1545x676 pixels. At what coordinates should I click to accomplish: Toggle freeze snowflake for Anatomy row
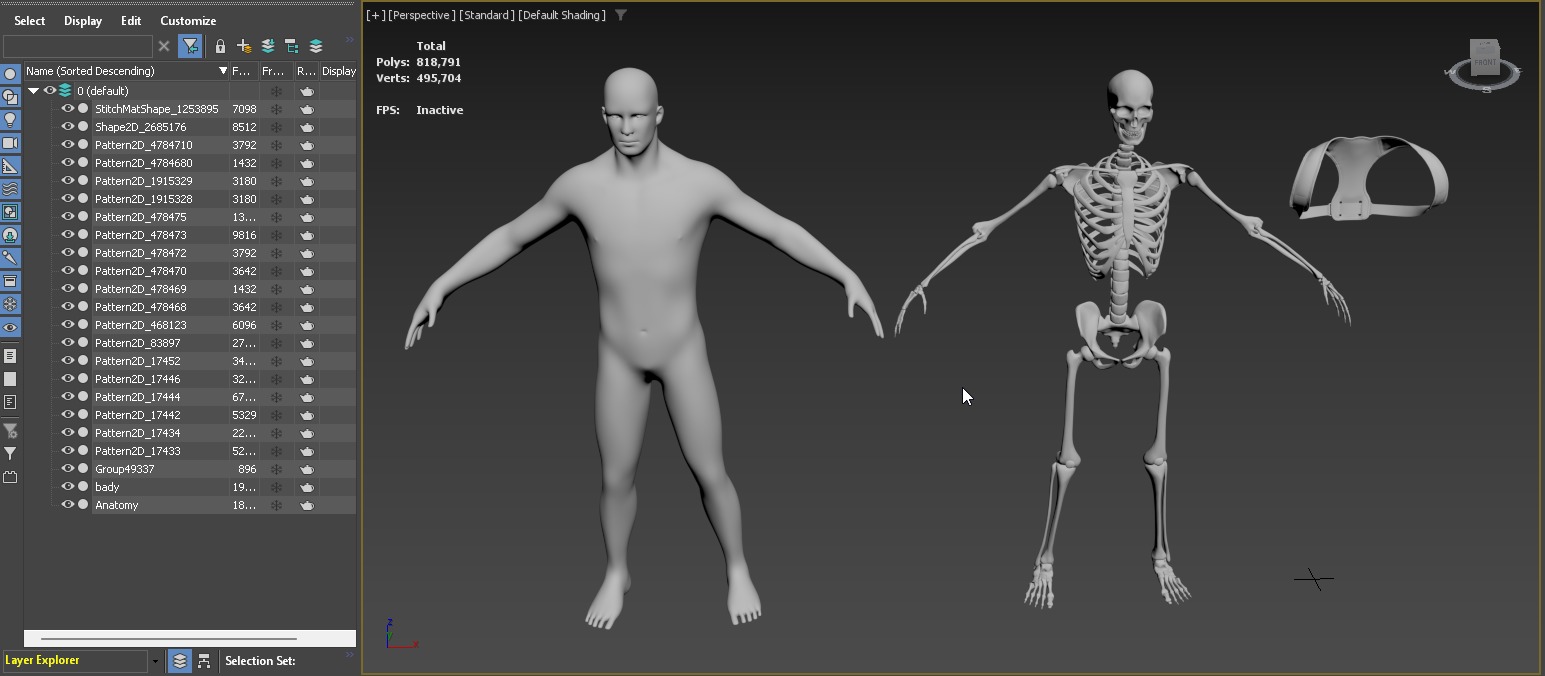point(276,505)
